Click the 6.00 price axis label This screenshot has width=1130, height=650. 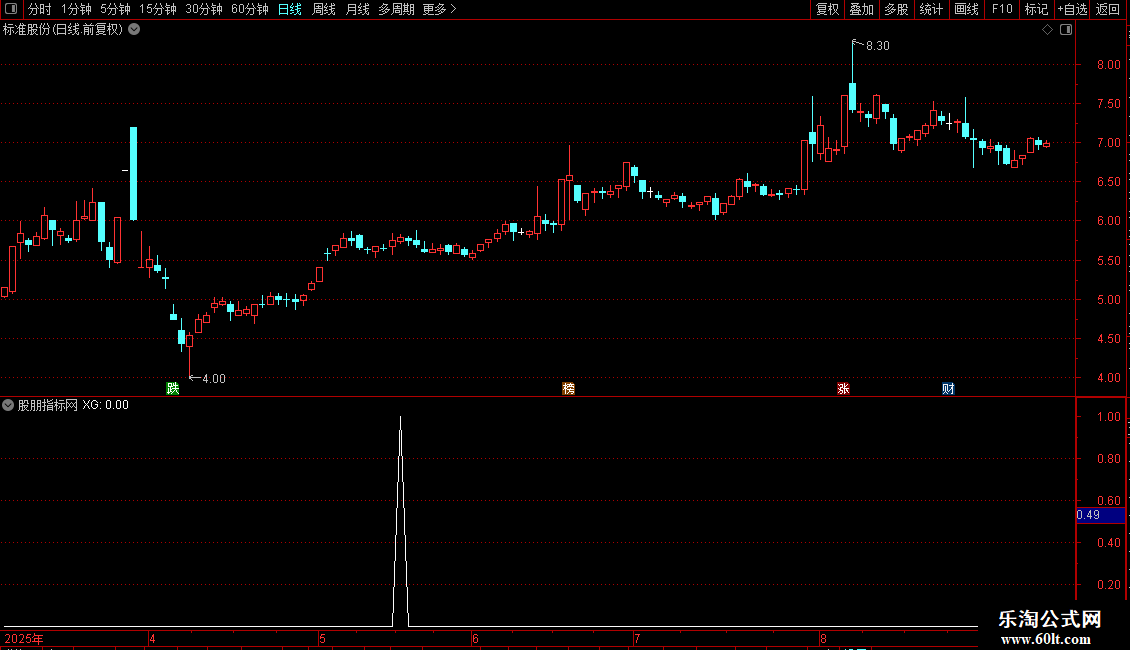click(x=1108, y=221)
